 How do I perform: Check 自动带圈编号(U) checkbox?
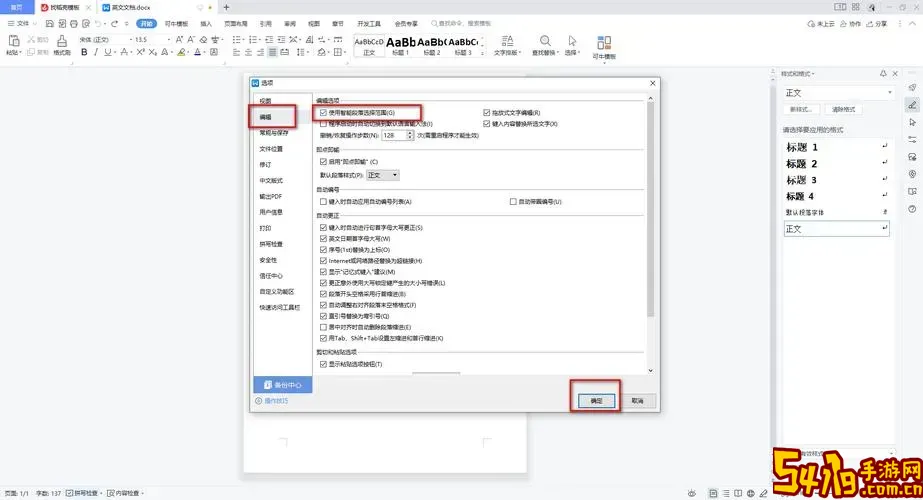click(513, 201)
